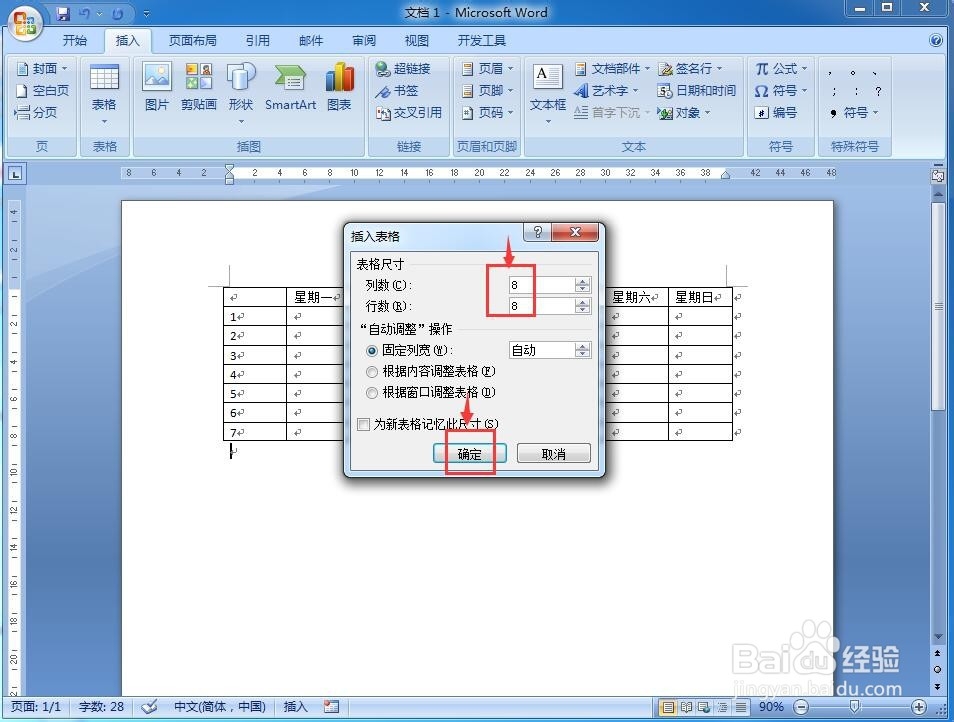The image size is (954, 722).
Task: Switch to the 页面布局 ribbon tab
Action: pyautogui.click(x=192, y=40)
